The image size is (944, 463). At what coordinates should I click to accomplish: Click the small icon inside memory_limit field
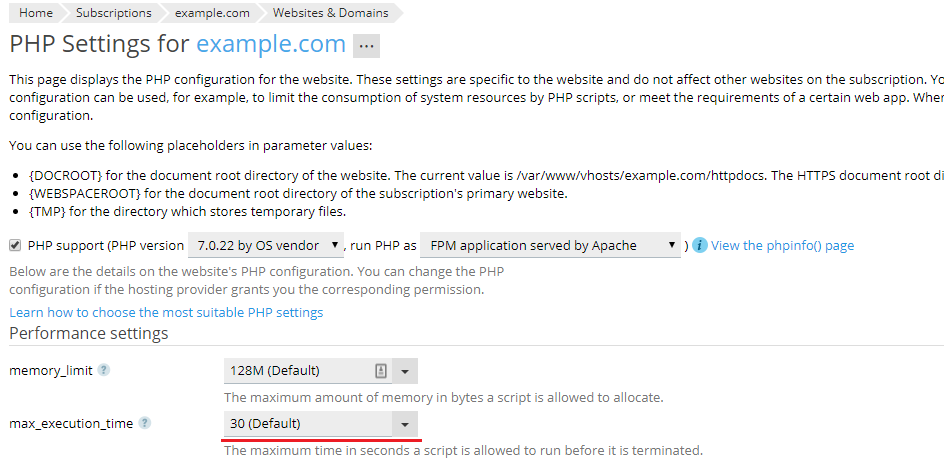point(380,371)
